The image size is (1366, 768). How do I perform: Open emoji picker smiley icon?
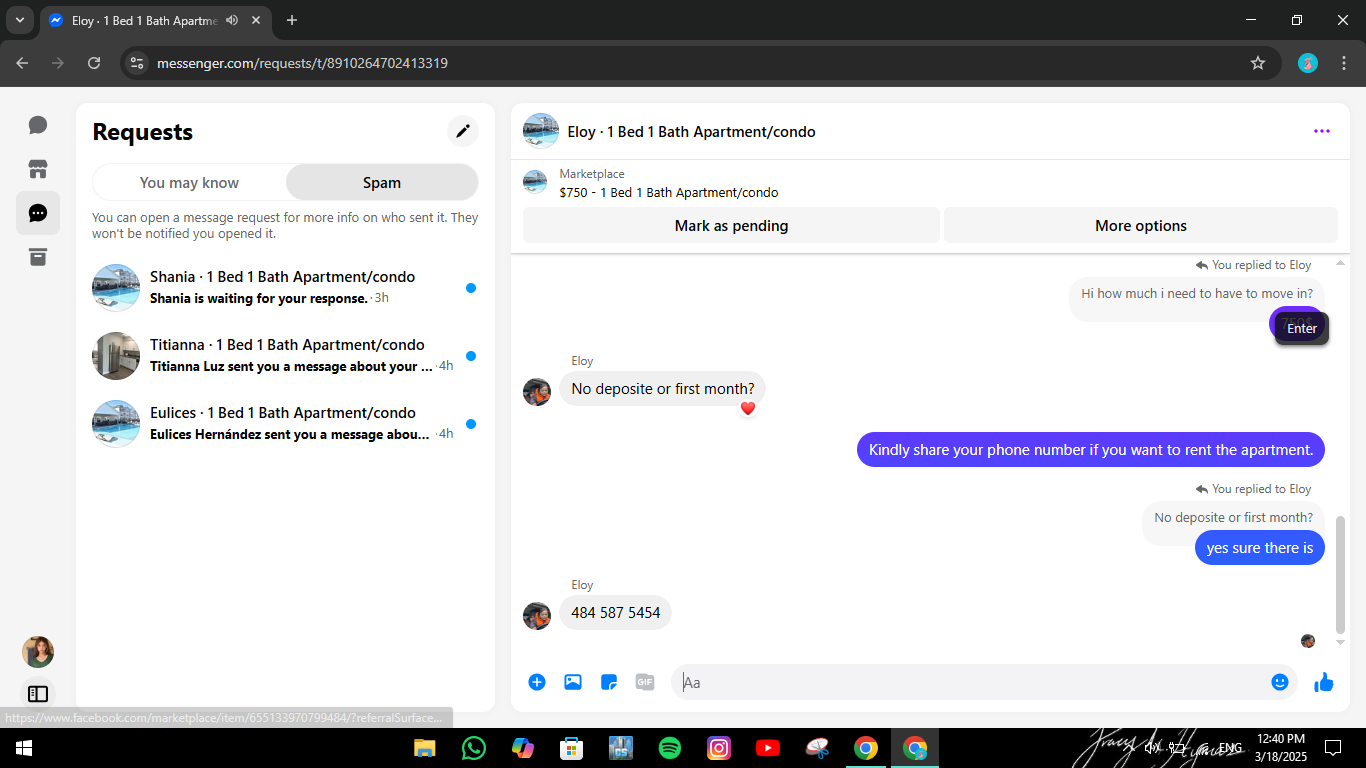[1280, 682]
